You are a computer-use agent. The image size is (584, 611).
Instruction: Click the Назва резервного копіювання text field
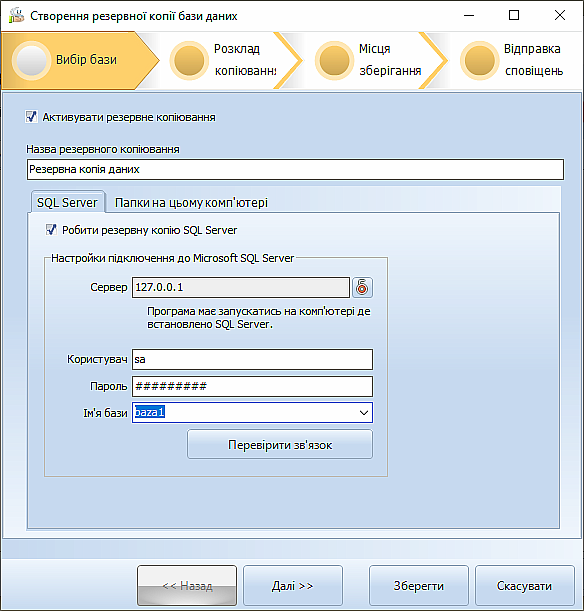(x=295, y=170)
